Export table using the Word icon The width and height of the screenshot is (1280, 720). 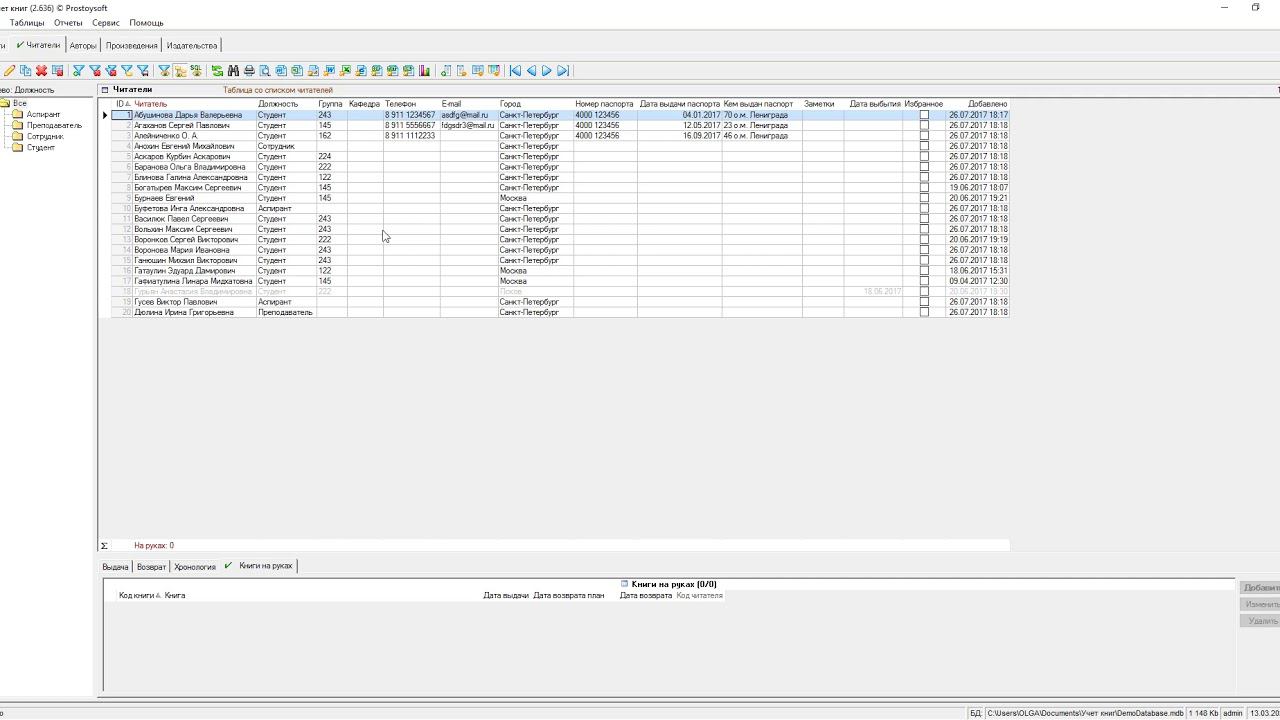click(329, 71)
